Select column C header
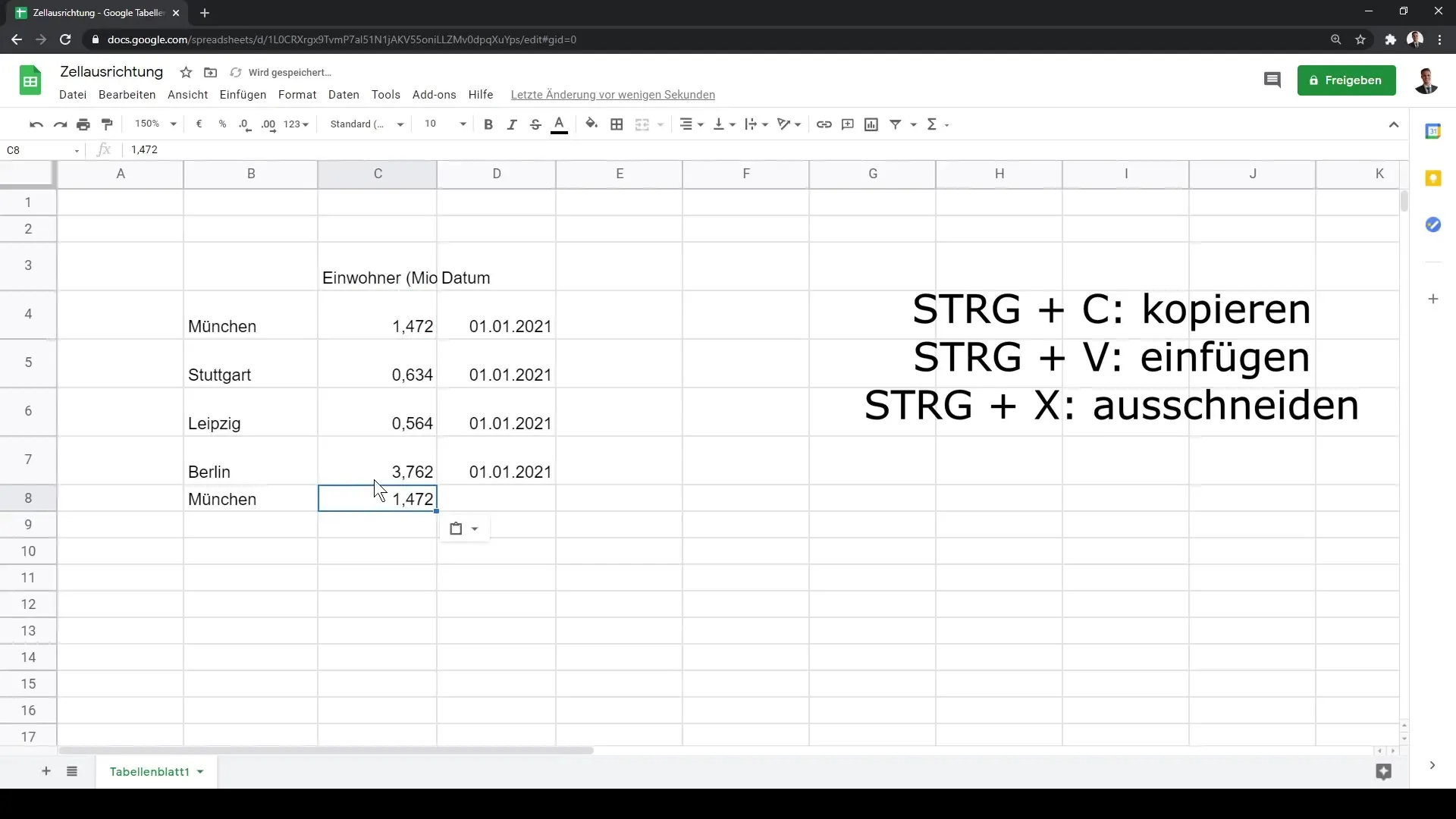The height and width of the screenshot is (819, 1456). [378, 174]
